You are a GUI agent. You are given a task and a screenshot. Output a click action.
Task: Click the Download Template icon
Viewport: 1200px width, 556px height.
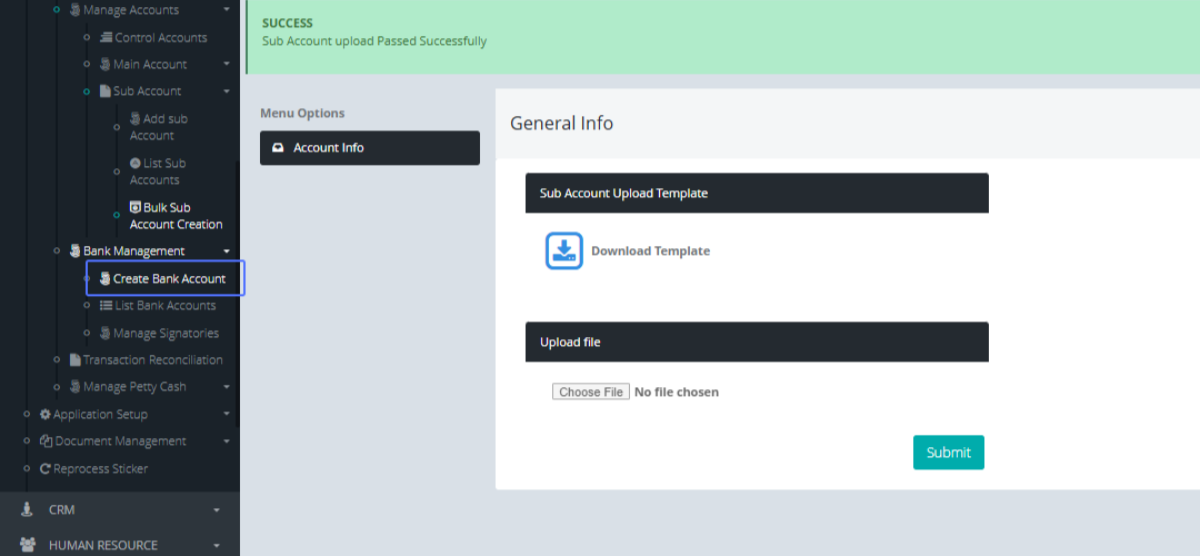pos(564,251)
